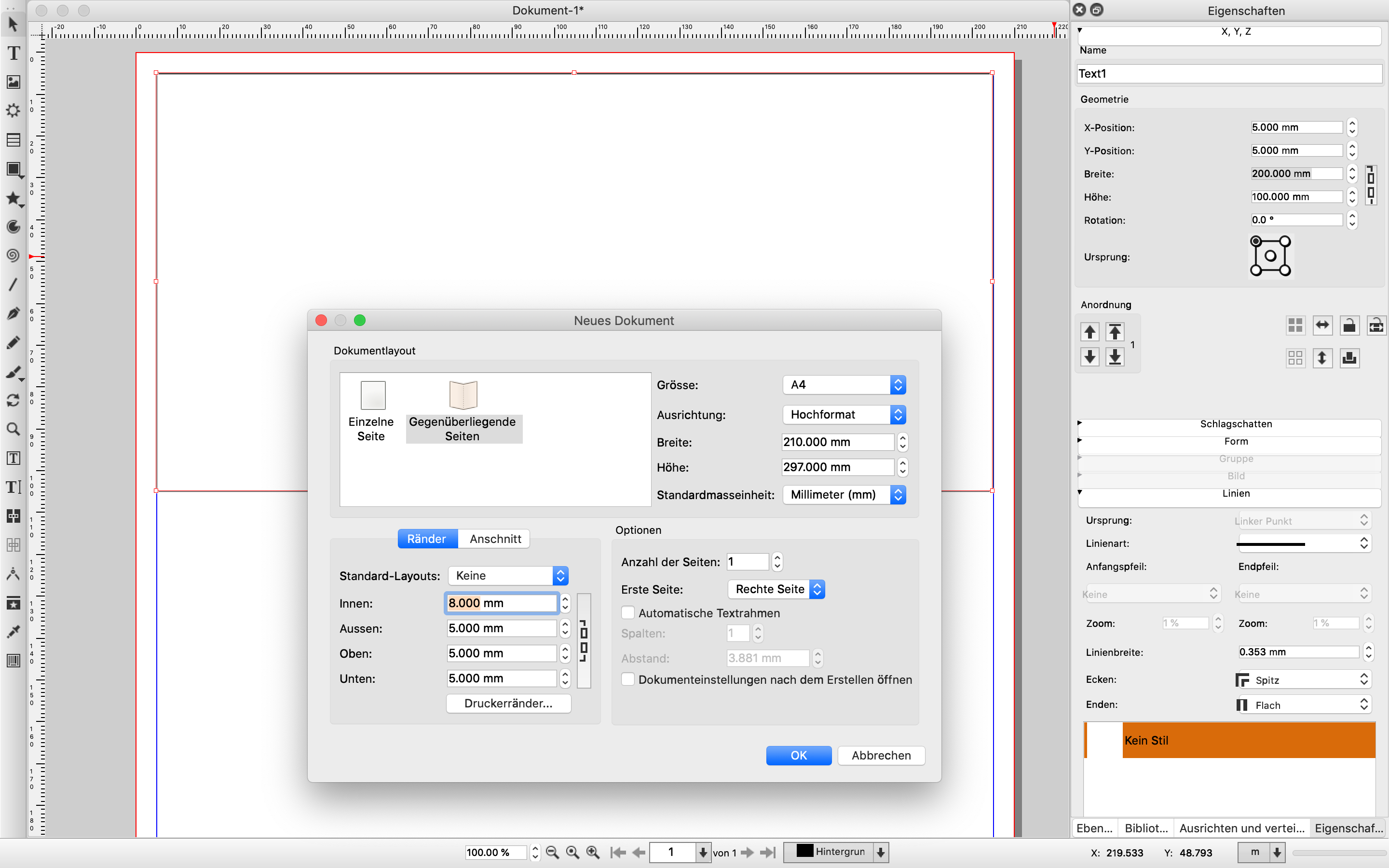
Task: Click Abbrechen to dismiss dialog
Action: pyautogui.click(x=878, y=755)
